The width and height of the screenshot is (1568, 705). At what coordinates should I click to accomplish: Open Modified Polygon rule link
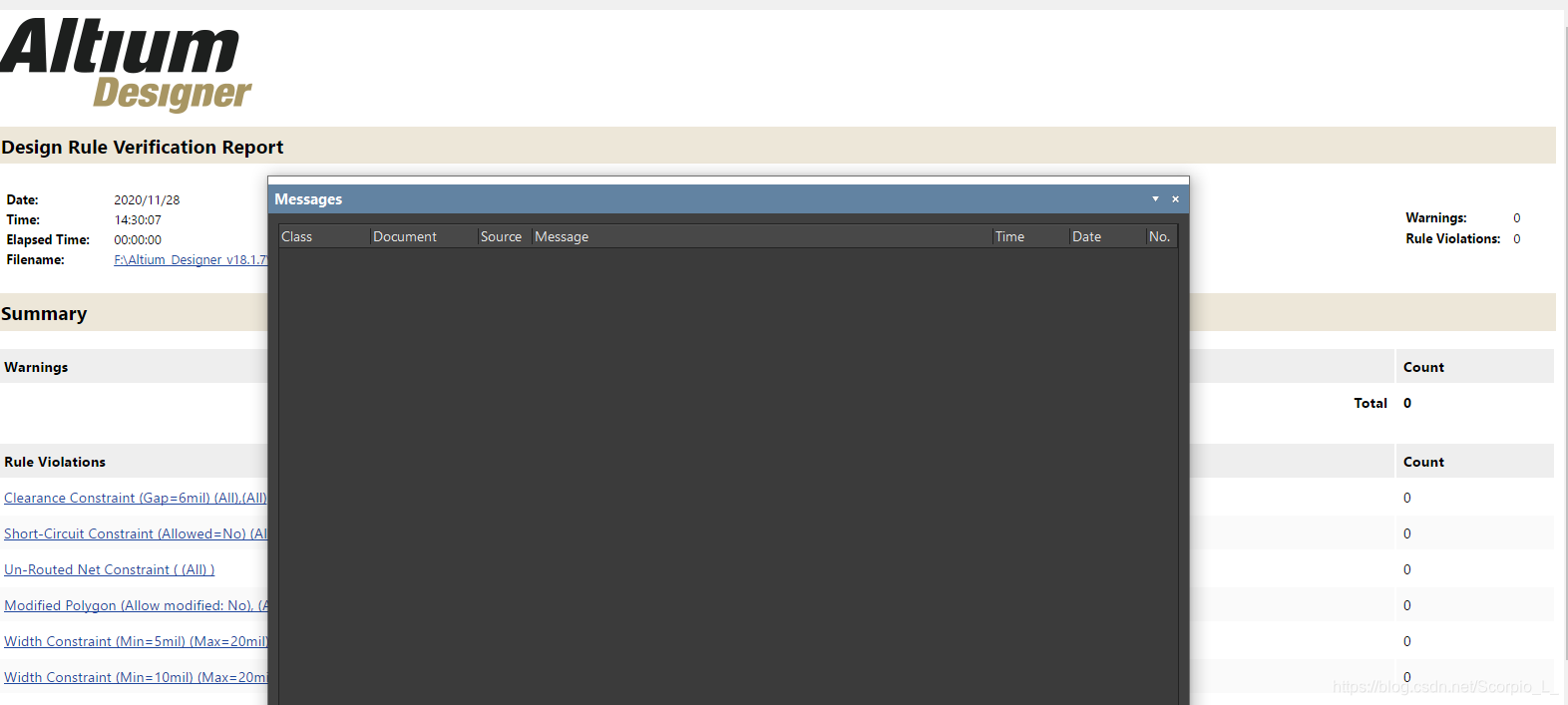[136, 605]
